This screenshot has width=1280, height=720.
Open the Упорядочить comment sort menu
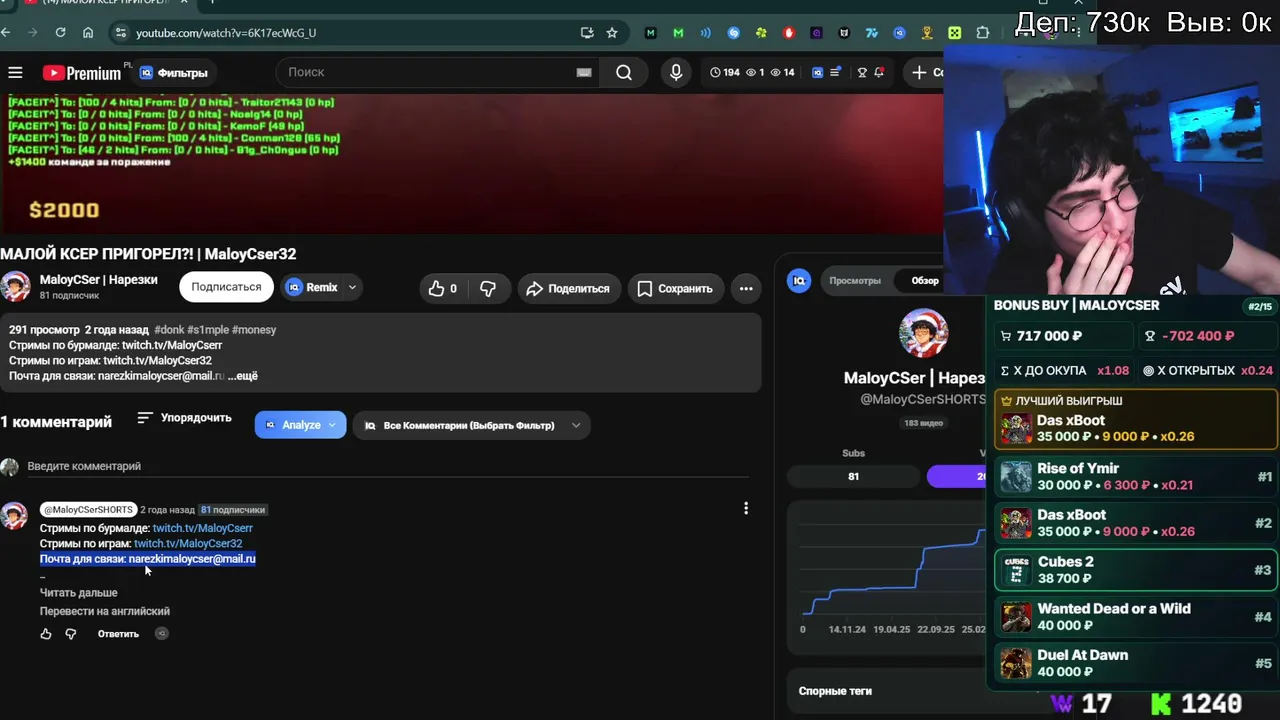184,418
